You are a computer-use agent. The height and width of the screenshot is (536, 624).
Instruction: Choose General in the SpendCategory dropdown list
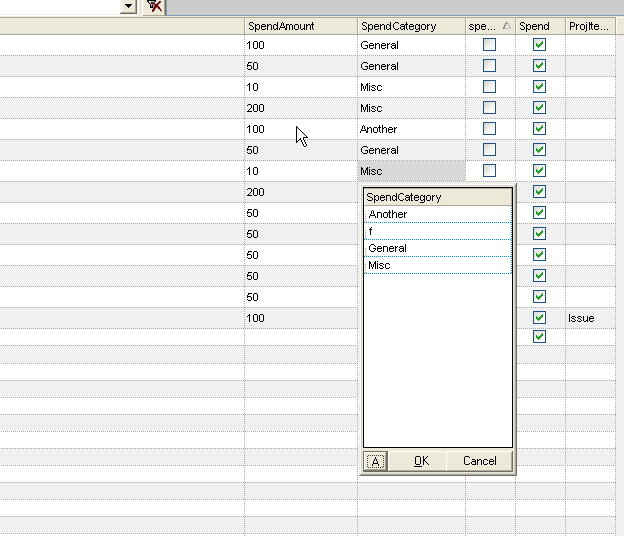438,249
